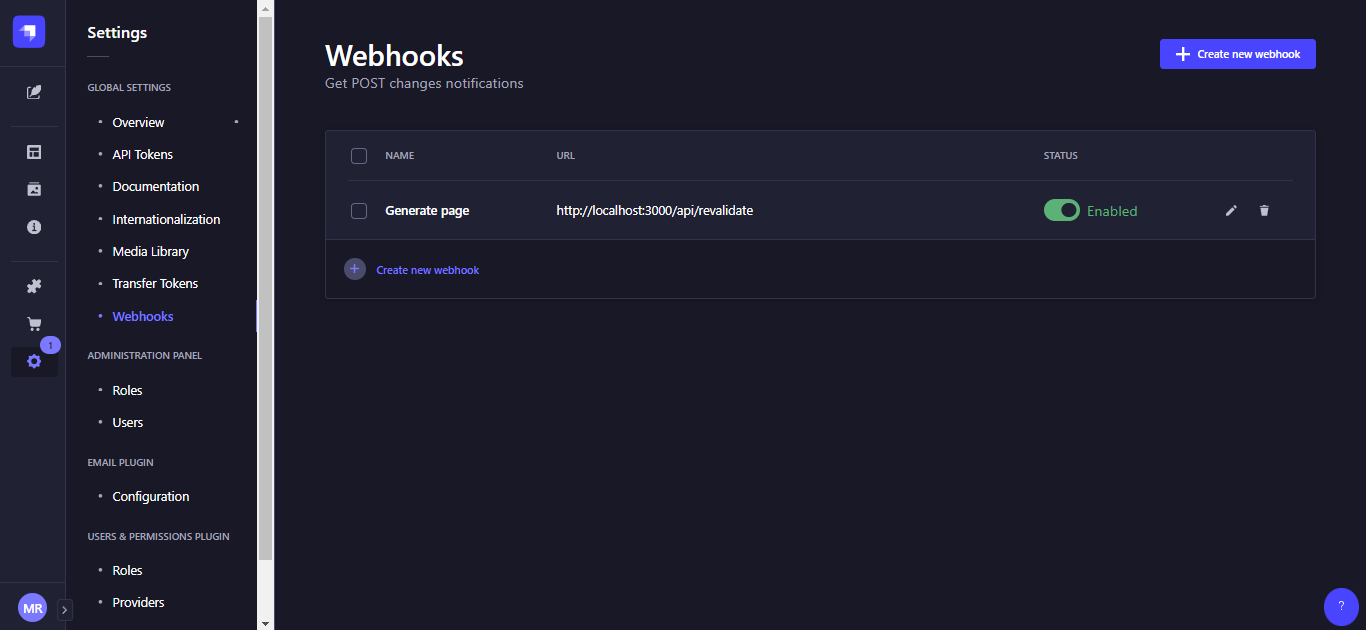Open the help menu question mark button
The image size is (1366, 630).
(1340, 606)
